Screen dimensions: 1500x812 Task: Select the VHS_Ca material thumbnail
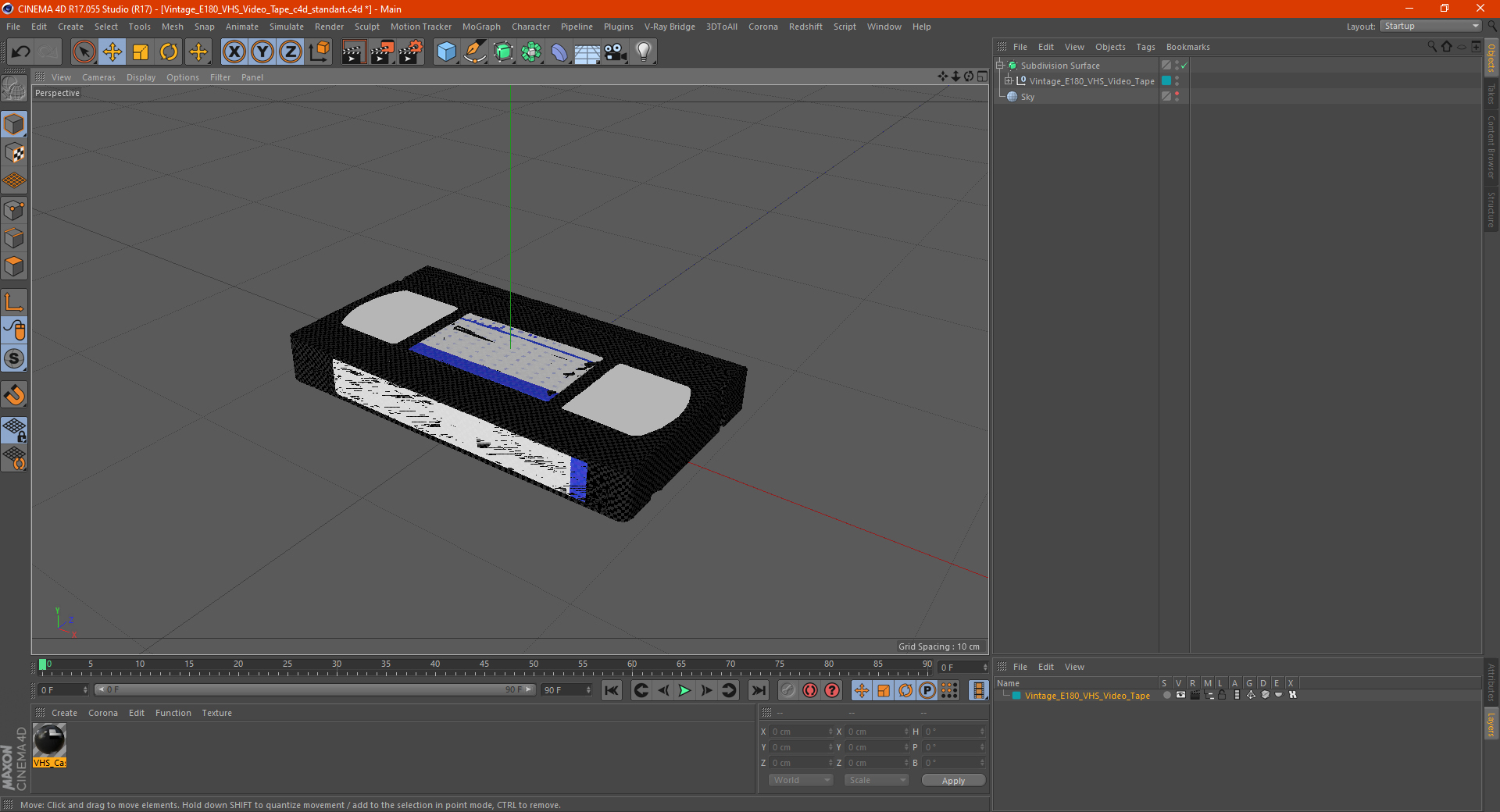(49, 745)
